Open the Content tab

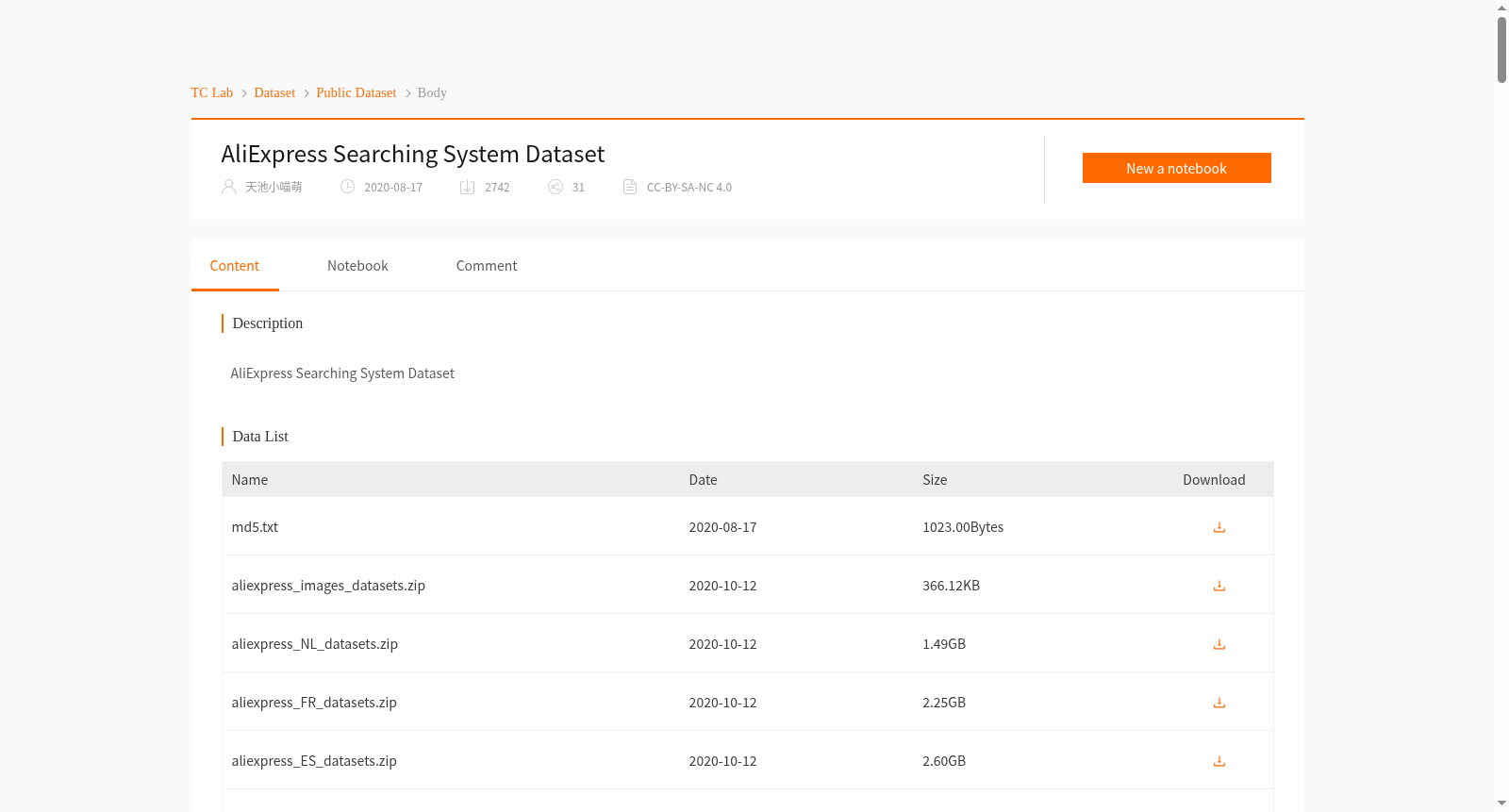point(235,266)
